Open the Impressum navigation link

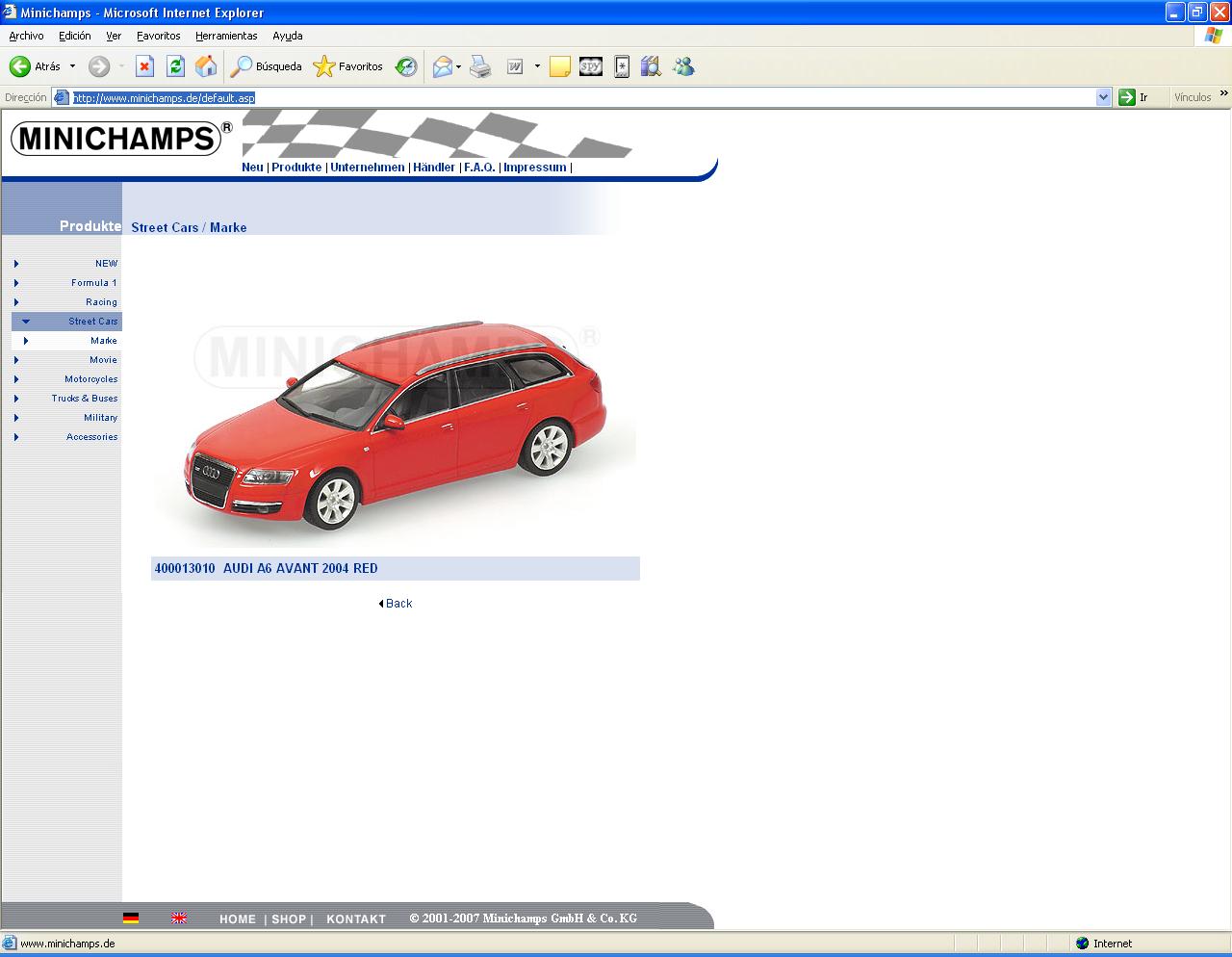535,168
